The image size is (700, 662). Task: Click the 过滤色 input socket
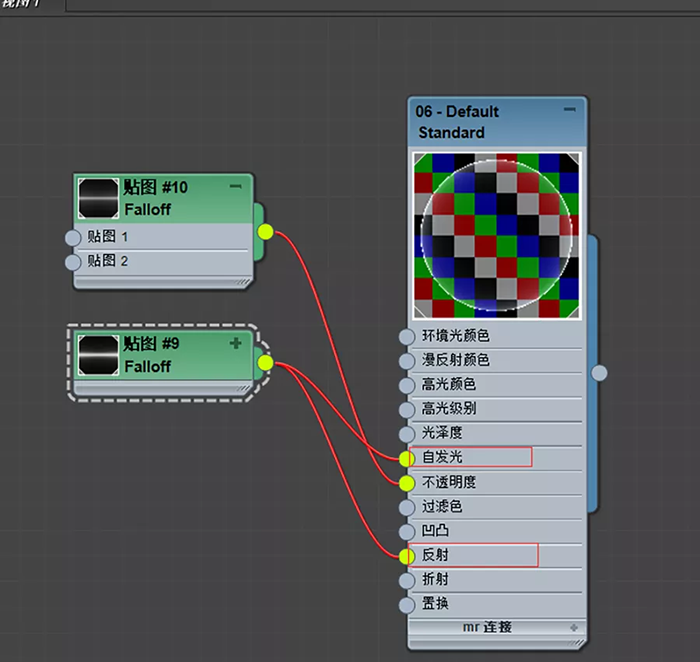pos(407,508)
